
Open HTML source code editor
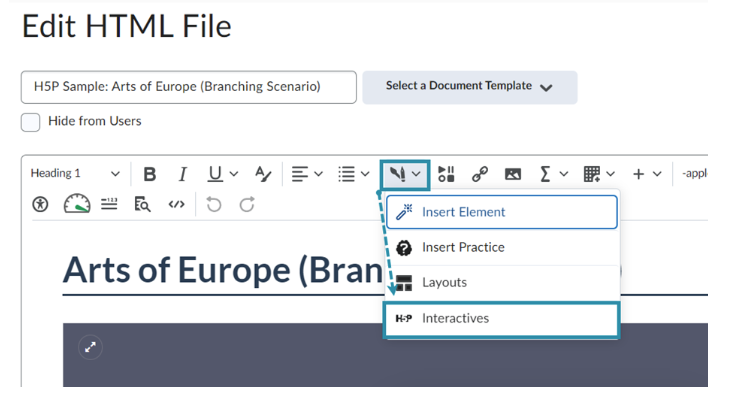(x=176, y=204)
